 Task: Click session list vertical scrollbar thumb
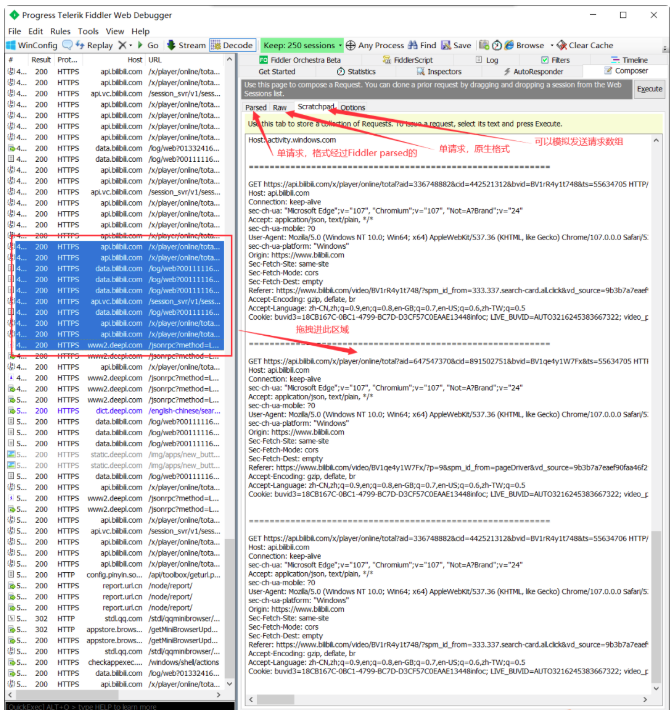click(x=230, y=608)
